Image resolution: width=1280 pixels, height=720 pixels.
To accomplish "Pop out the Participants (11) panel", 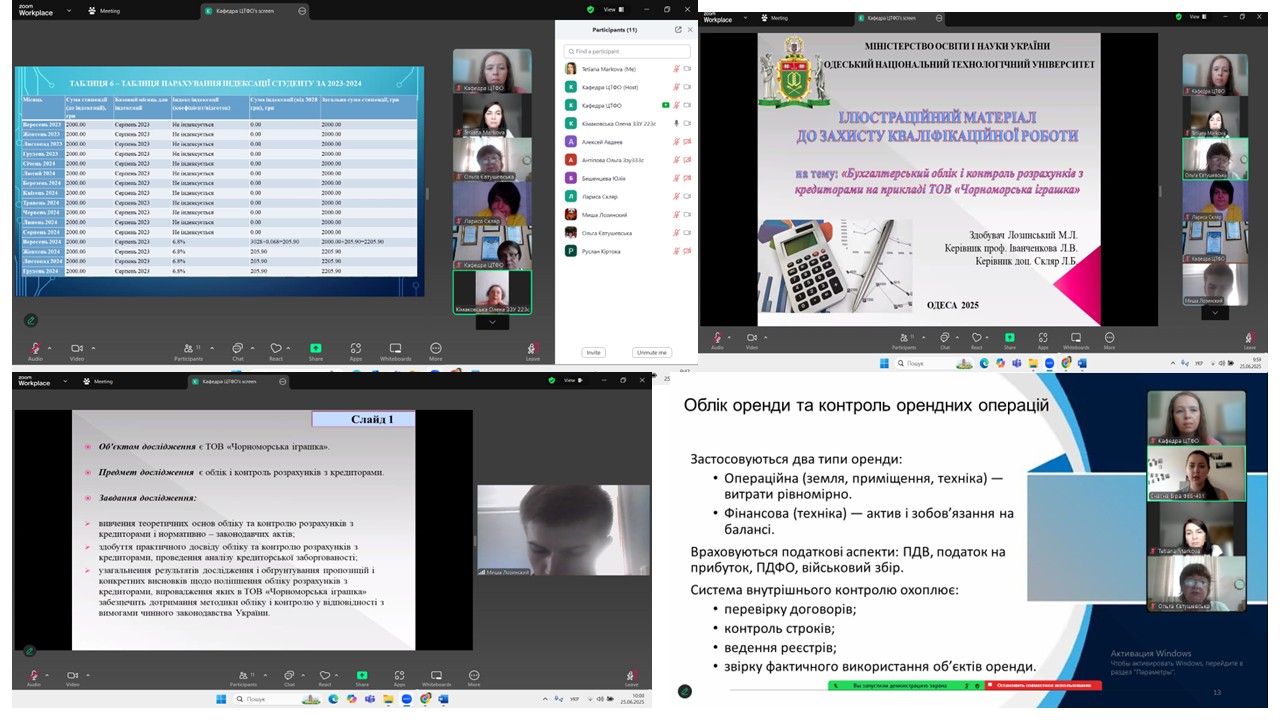I will [x=678, y=30].
